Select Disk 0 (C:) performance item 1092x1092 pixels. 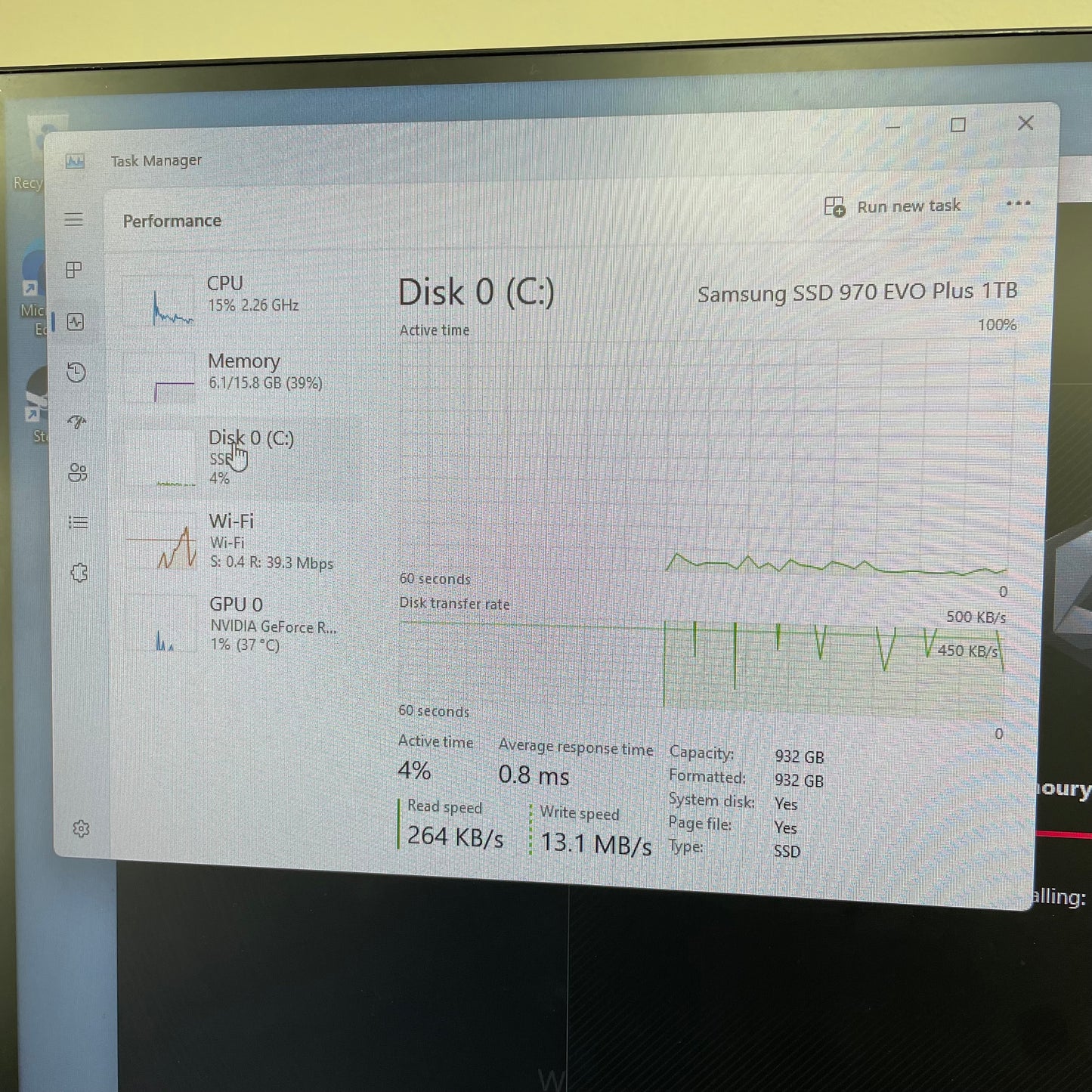tap(240, 457)
